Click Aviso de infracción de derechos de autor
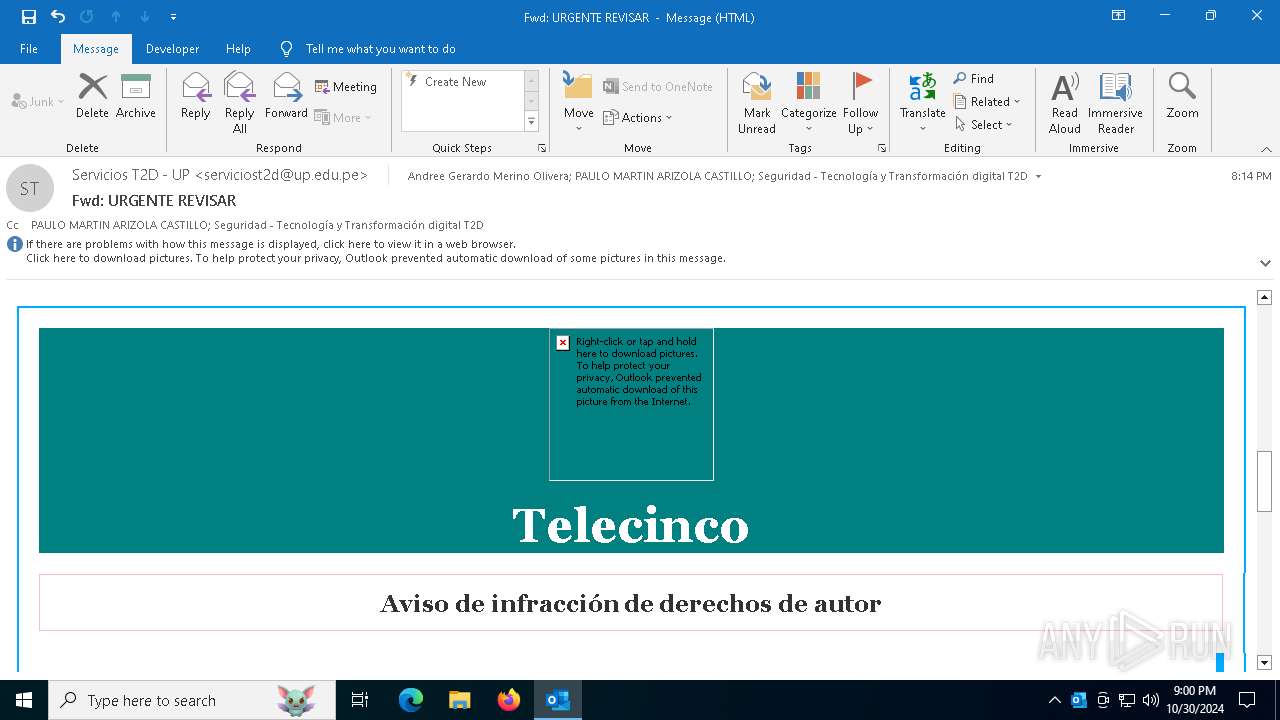 (x=631, y=603)
